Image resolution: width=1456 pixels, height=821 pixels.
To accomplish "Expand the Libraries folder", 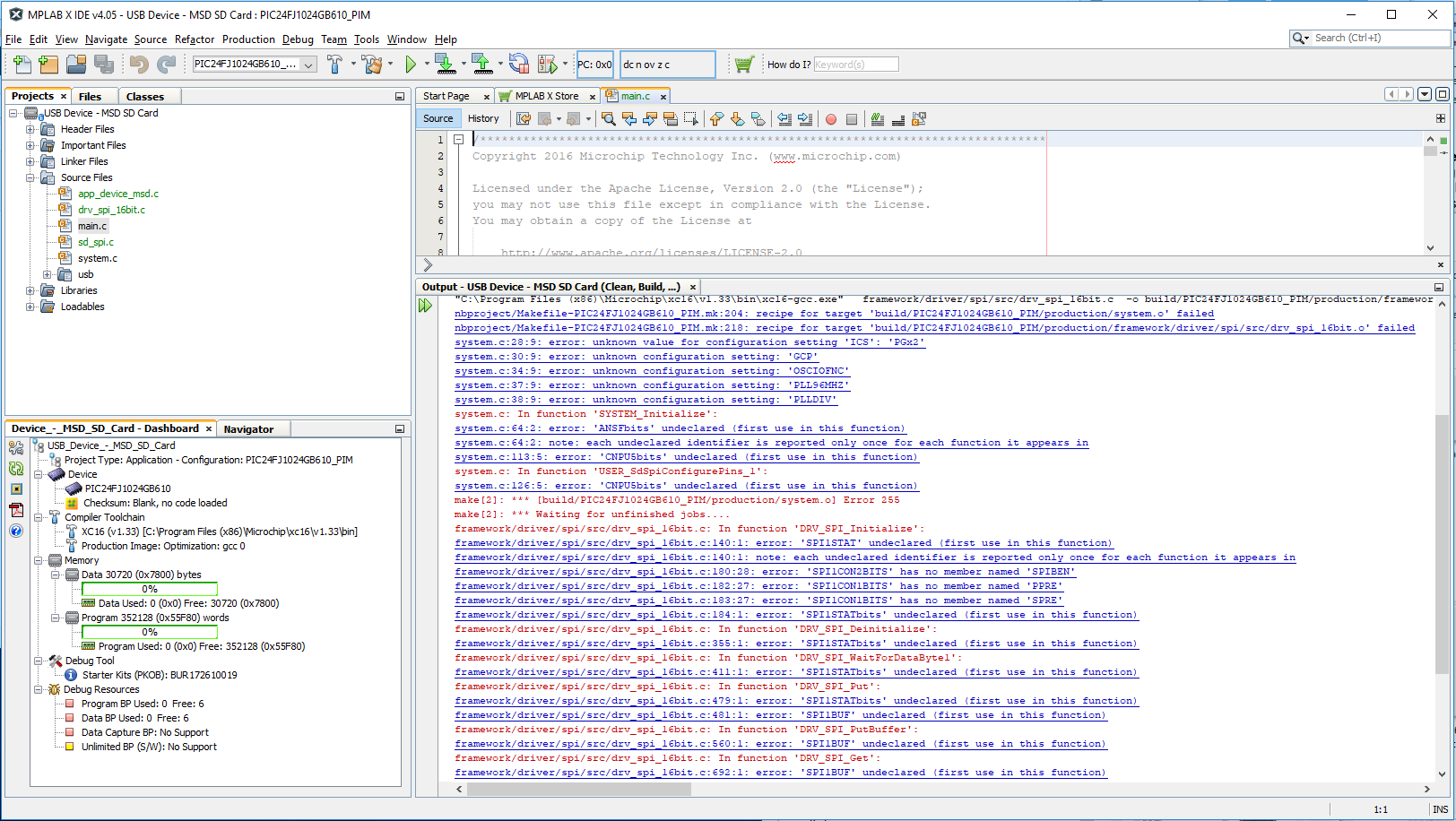I will [30, 290].
